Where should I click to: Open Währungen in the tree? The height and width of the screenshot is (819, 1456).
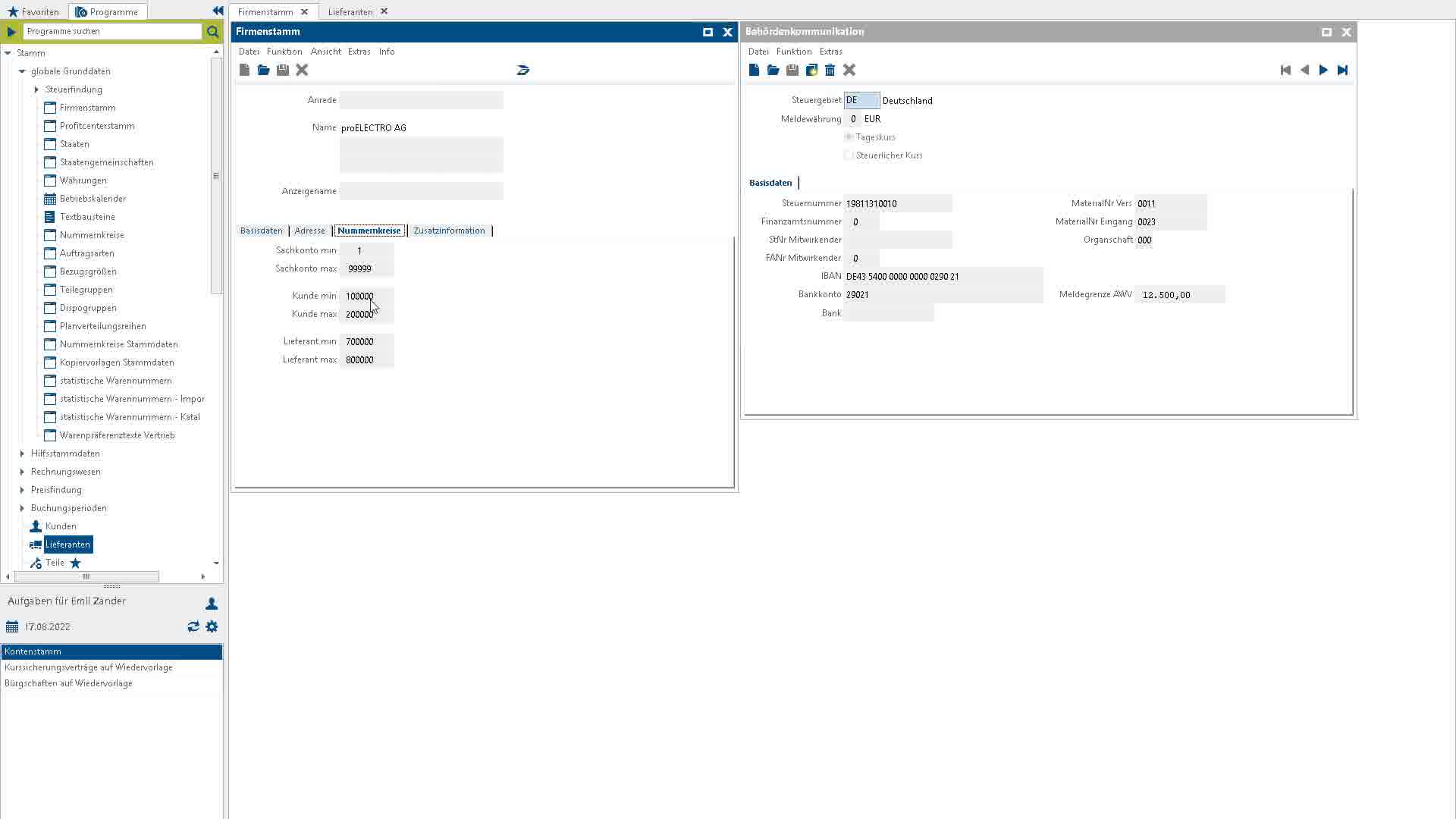[83, 180]
